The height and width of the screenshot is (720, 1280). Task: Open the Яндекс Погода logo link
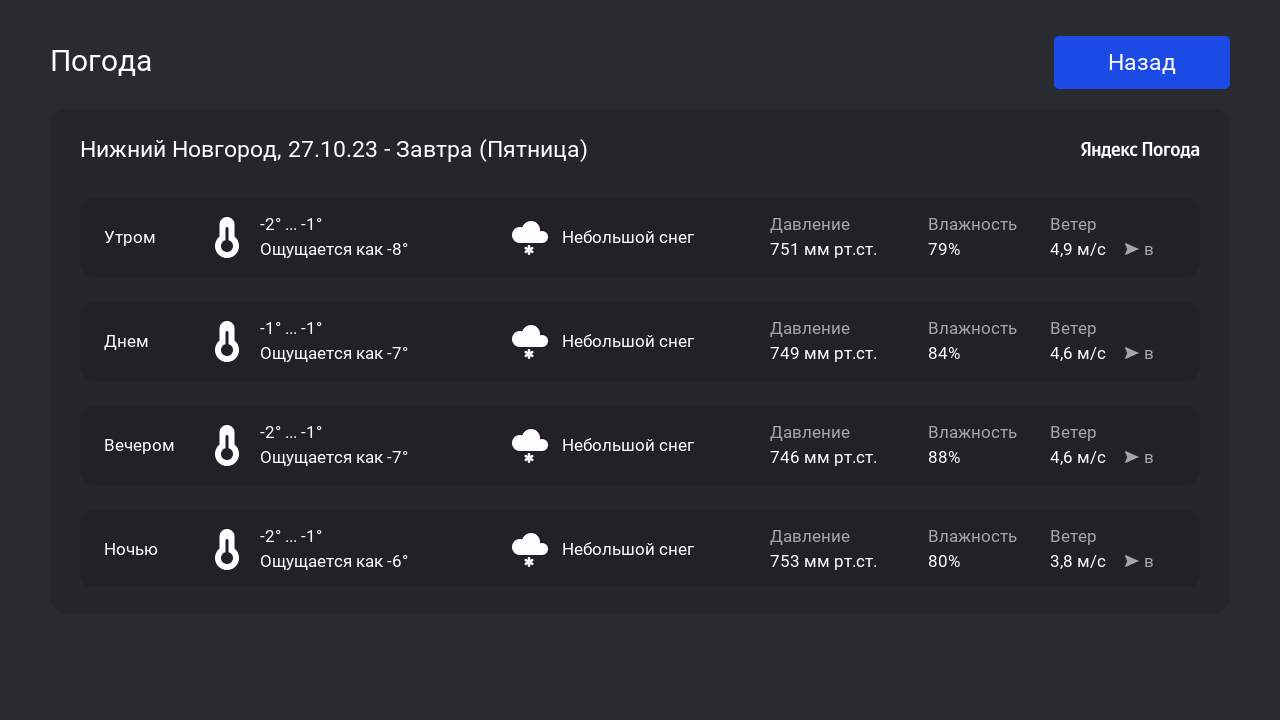pyautogui.click(x=1139, y=150)
